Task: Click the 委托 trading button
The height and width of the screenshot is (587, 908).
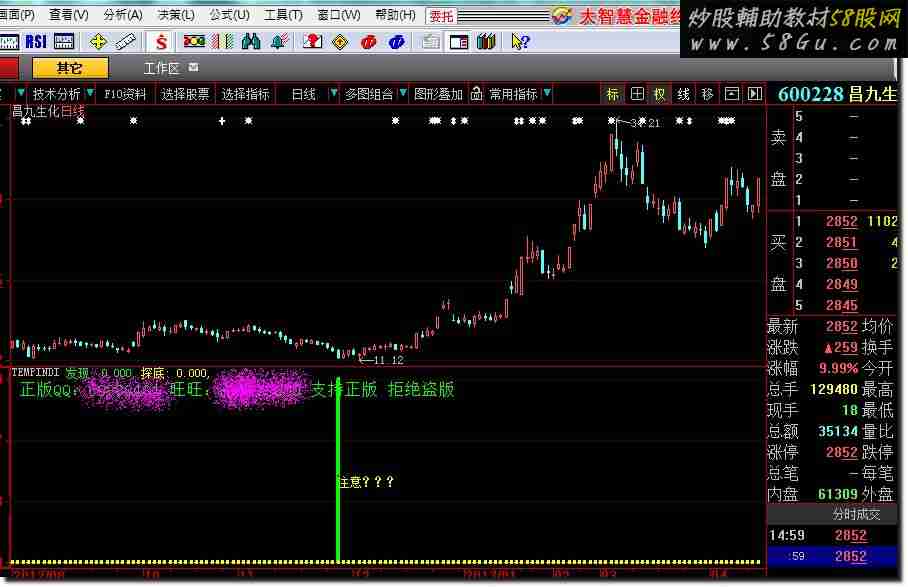Action: pyautogui.click(x=441, y=16)
